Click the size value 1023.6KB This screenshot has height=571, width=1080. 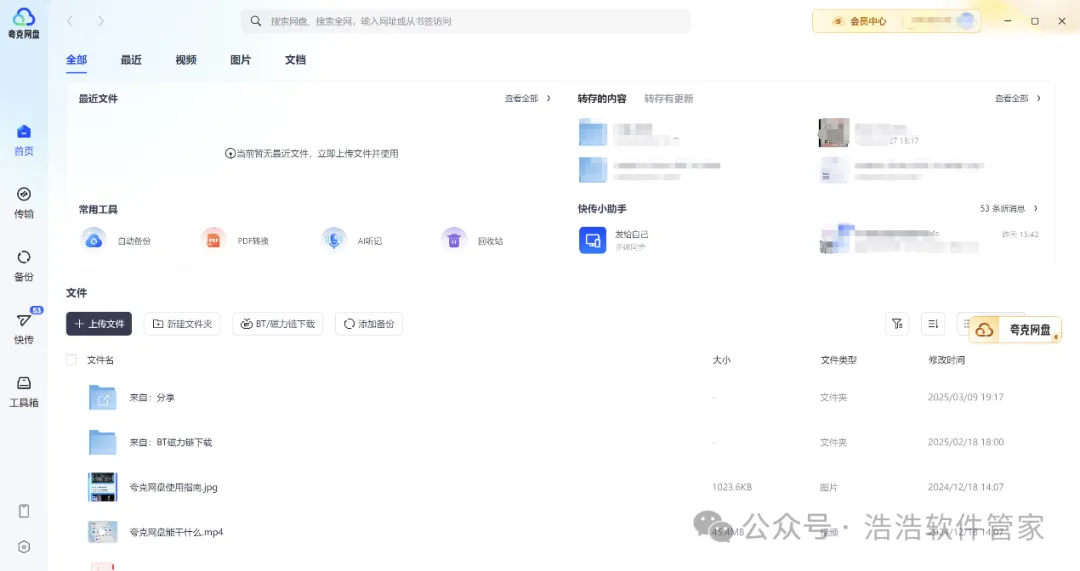coord(731,487)
